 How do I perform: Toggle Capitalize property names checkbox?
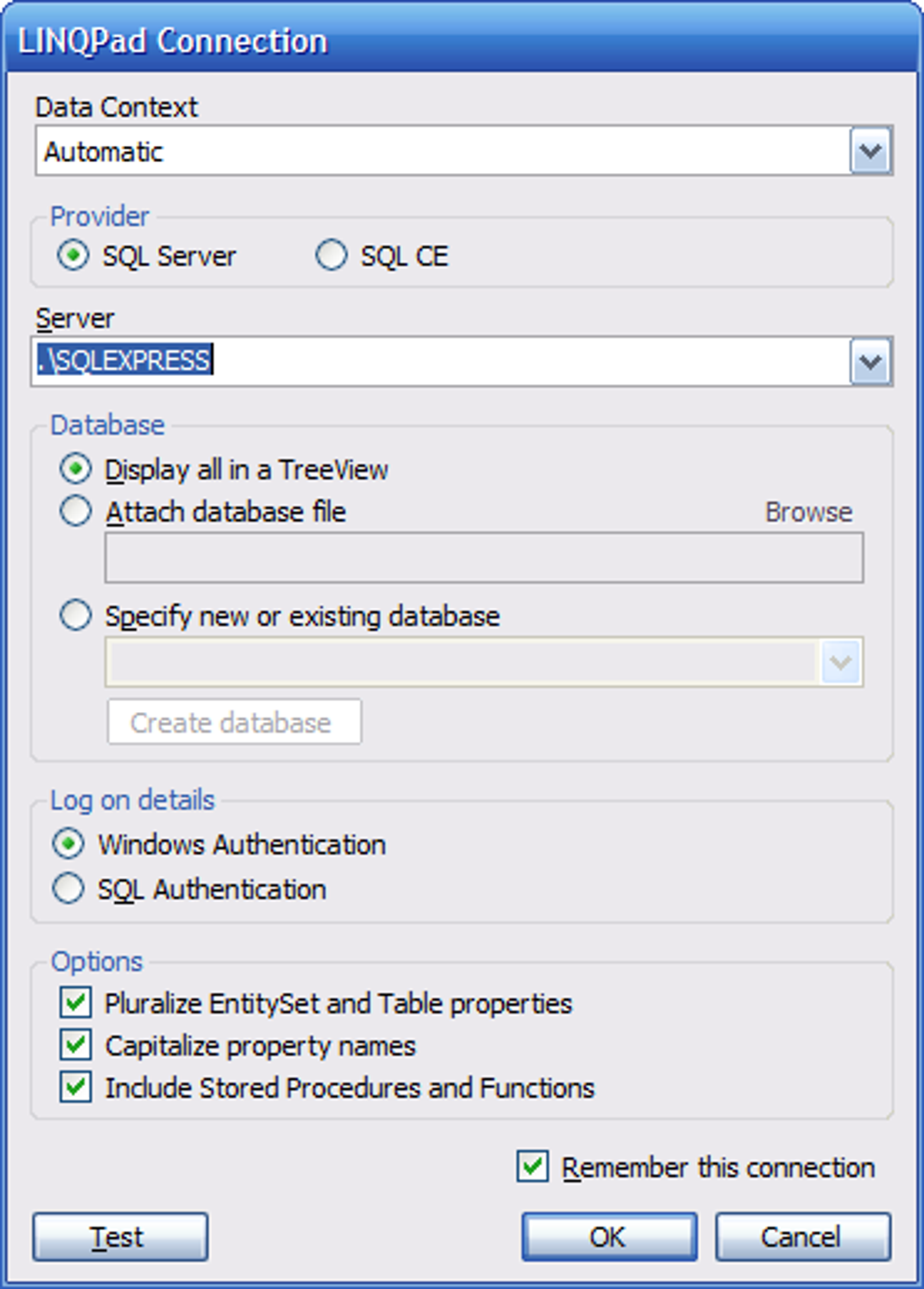tap(76, 1045)
